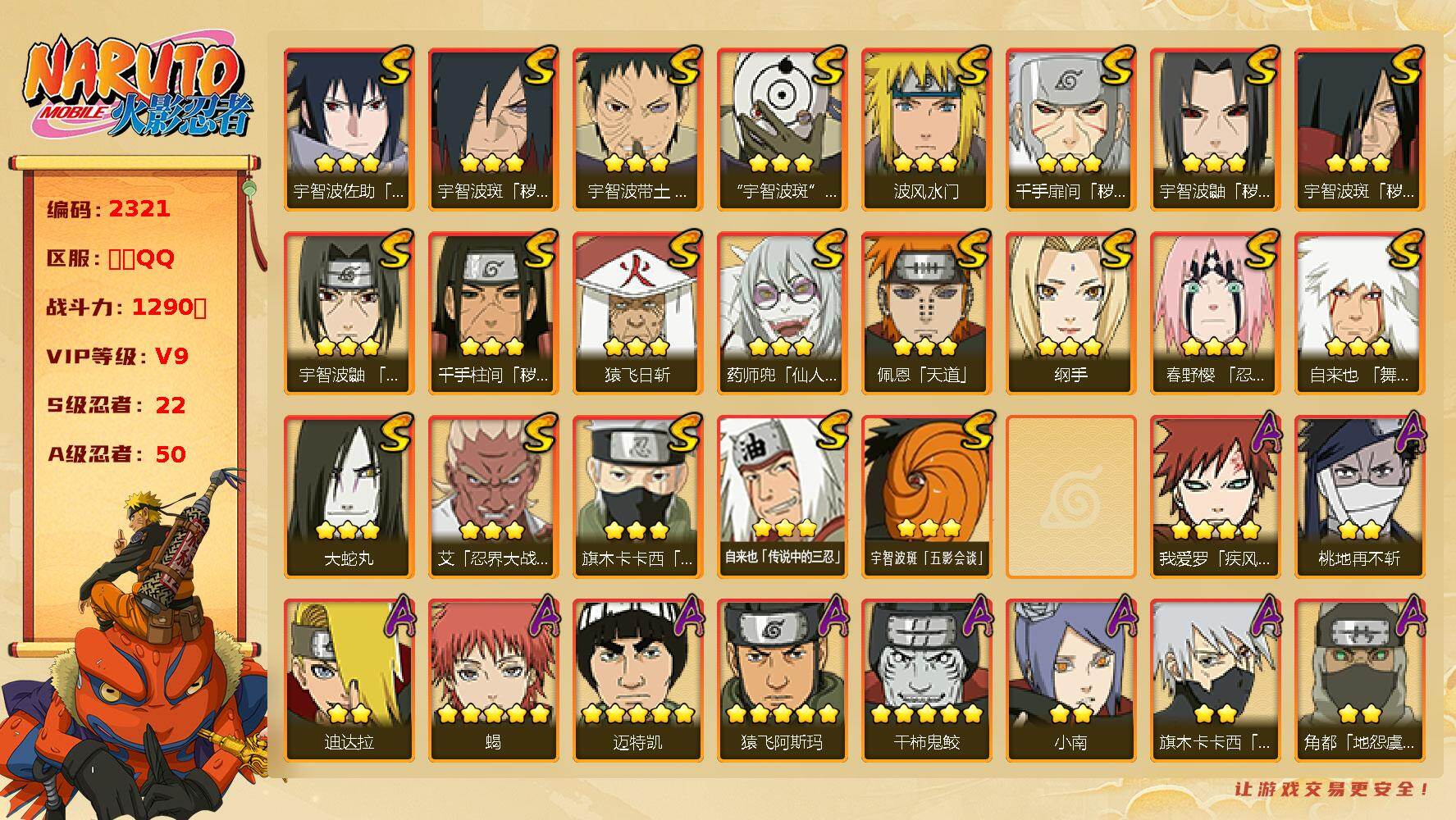Select the 干柿鬼鲛 ninja card
Viewport: 1456px width, 820px height.
[x=926, y=681]
